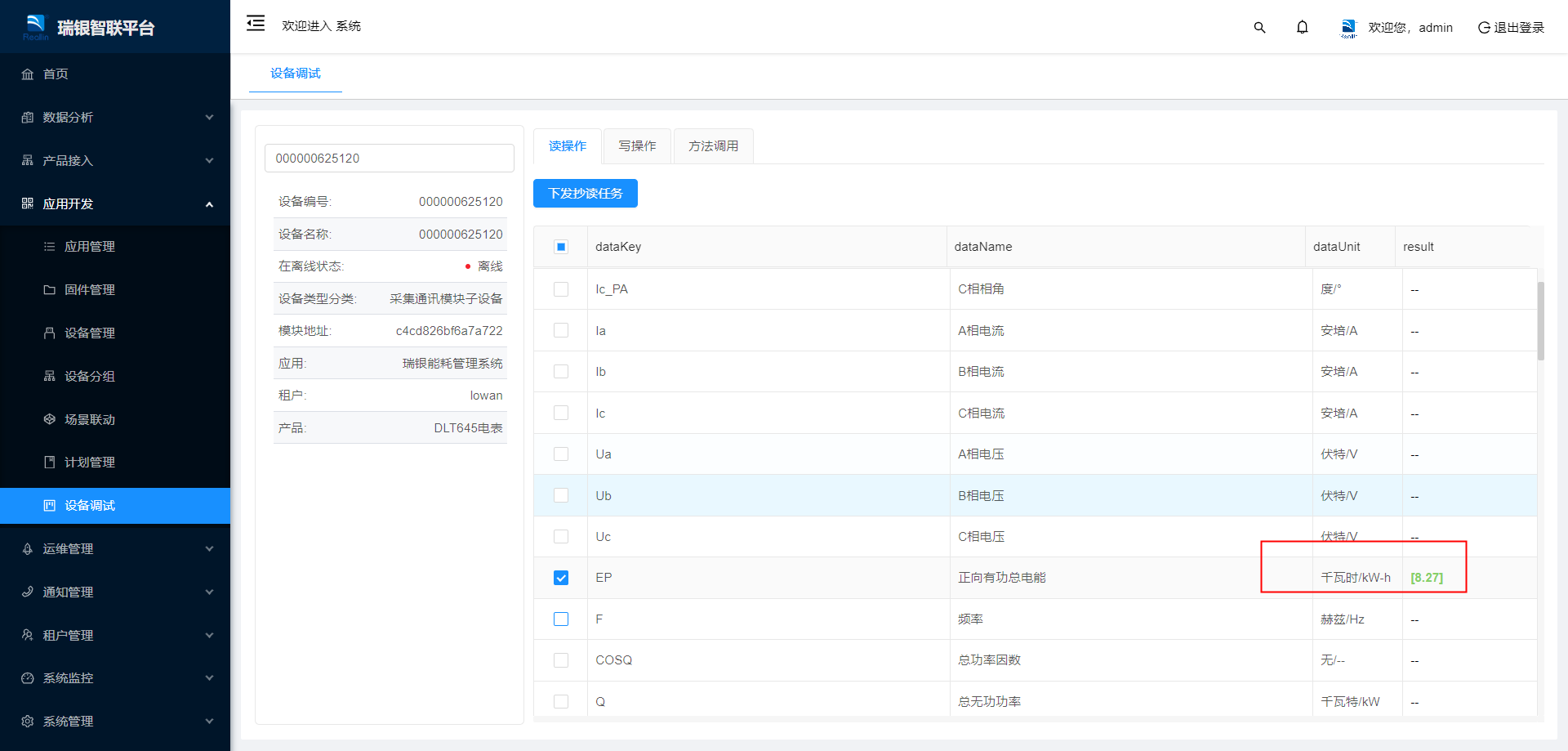Click the 设备分组 icon
1568x751 pixels.
[50, 376]
